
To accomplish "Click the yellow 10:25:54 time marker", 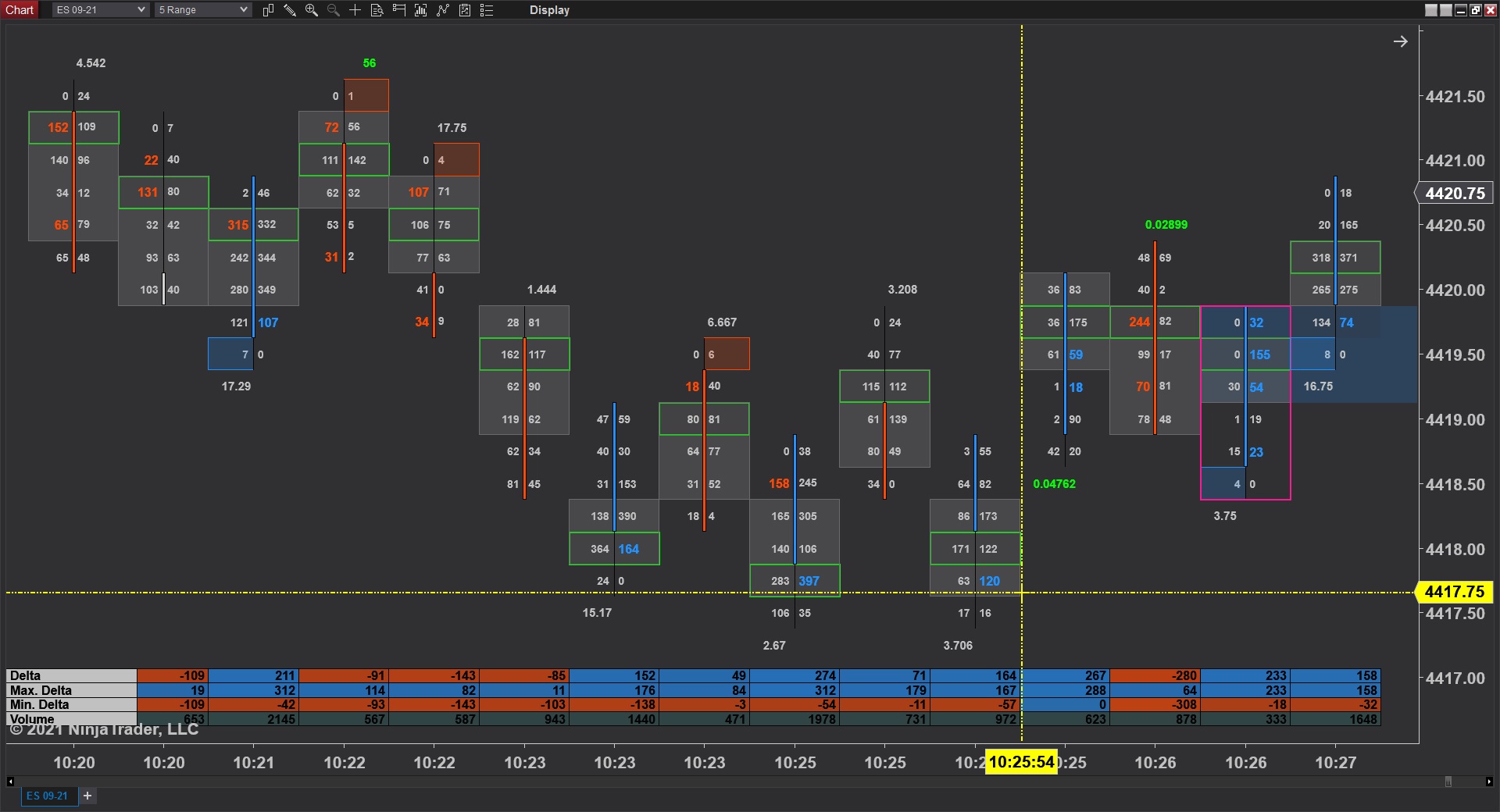I will pos(1021,762).
